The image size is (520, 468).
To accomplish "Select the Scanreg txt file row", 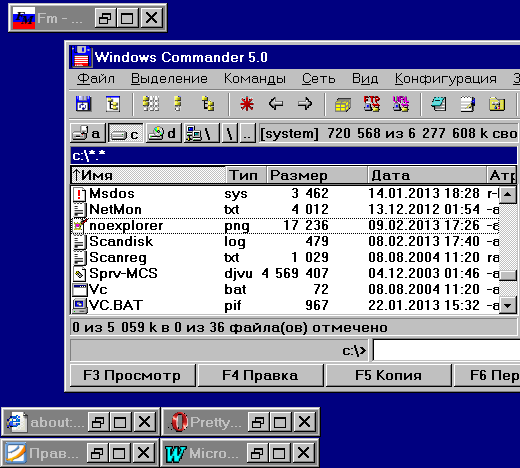I will pyautogui.click(x=285, y=258).
